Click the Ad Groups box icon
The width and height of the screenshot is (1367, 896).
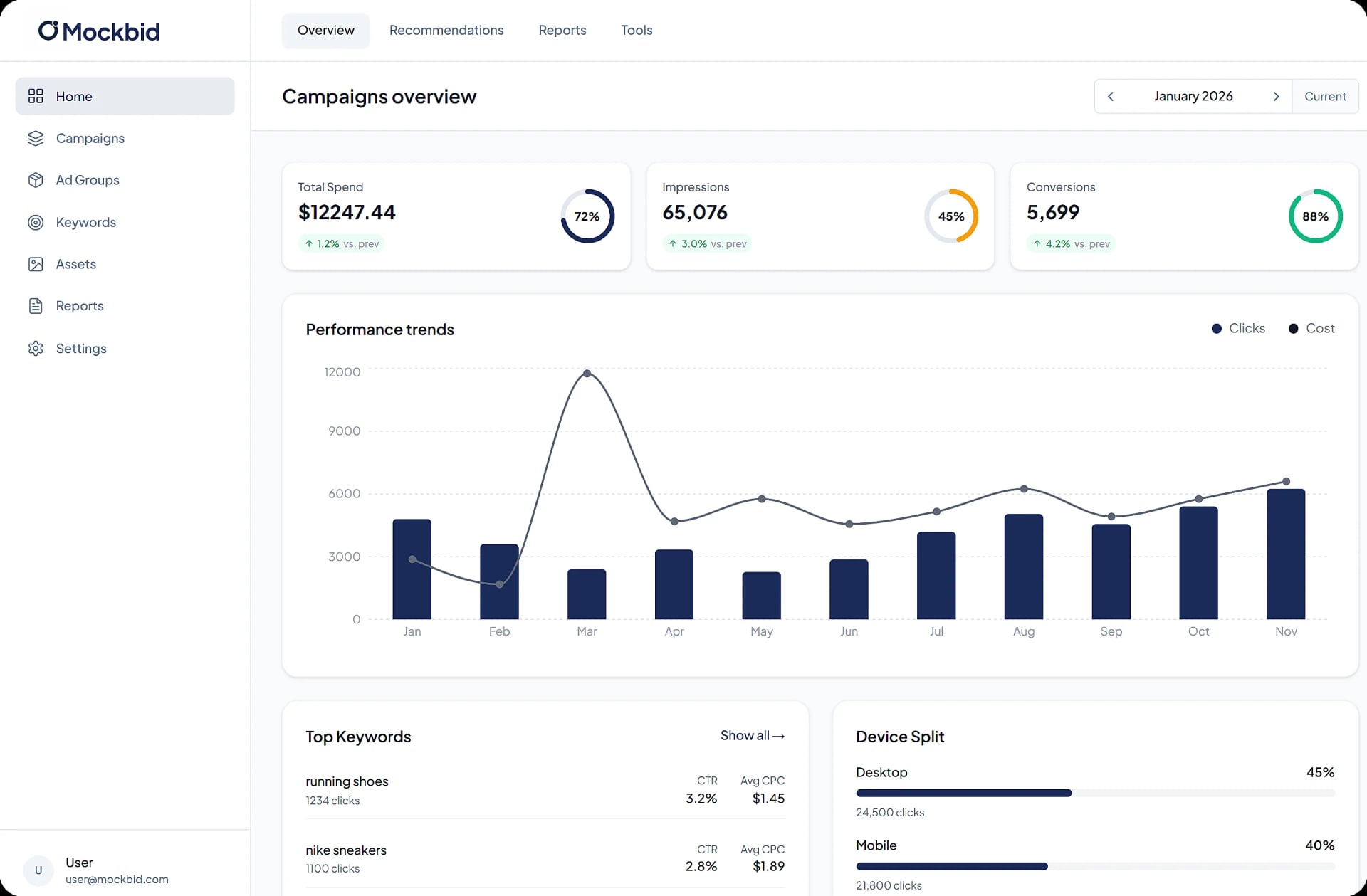coord(36,180)
